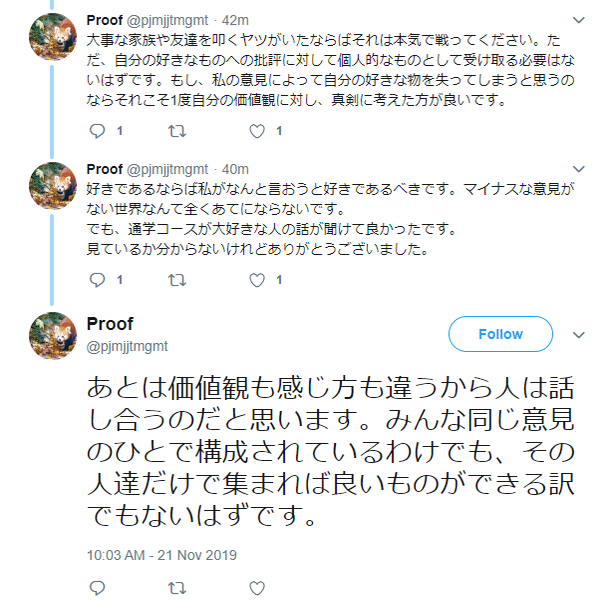Reply to the 42m tweet

coord(98,131)
